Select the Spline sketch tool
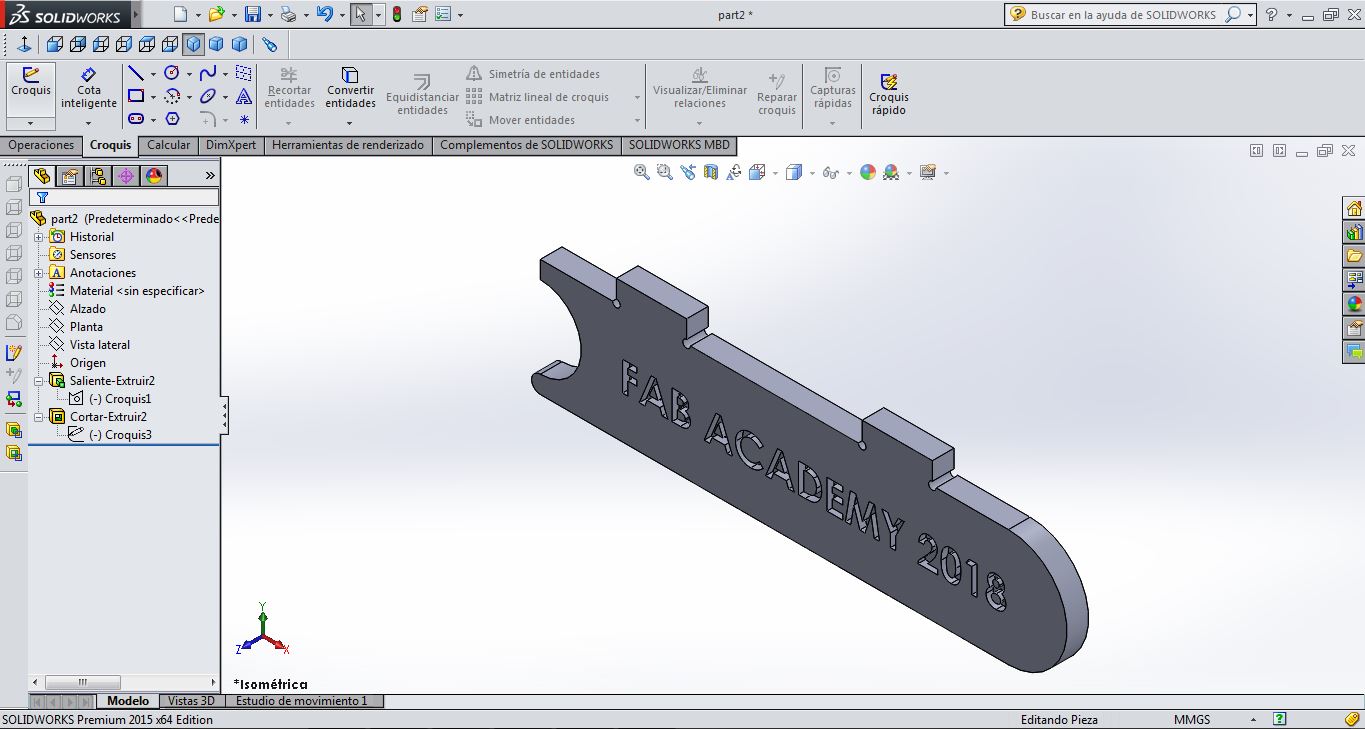This screenshot has width=1365, height=729. point(208,74)
